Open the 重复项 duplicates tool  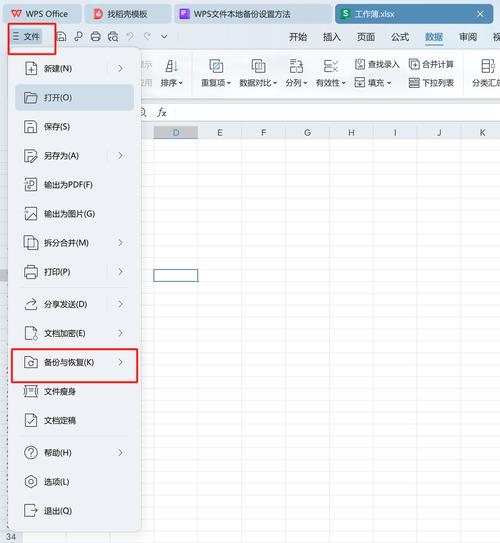(x=216, y=73)
